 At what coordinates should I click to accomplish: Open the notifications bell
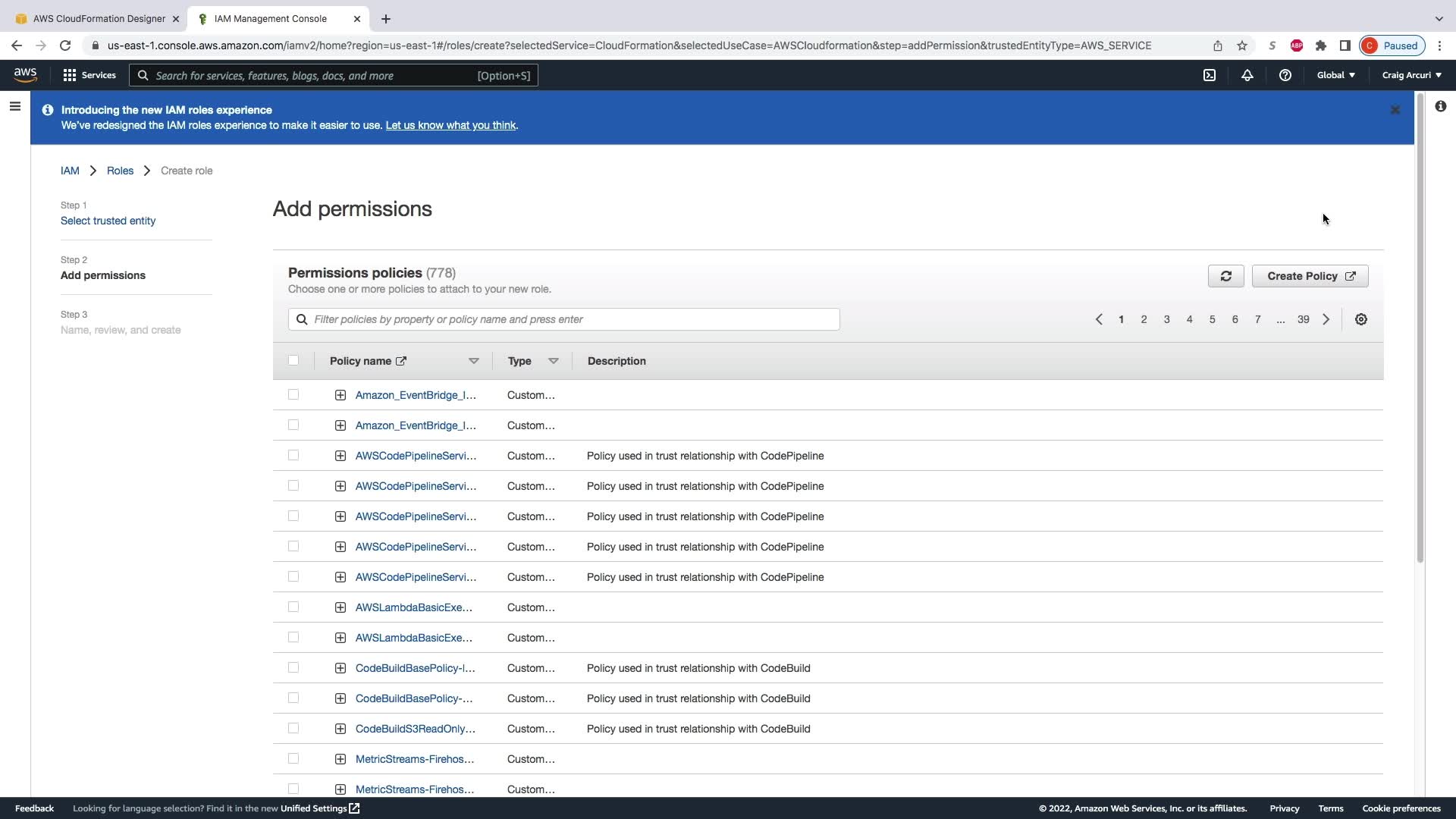tap(1247, 75)
